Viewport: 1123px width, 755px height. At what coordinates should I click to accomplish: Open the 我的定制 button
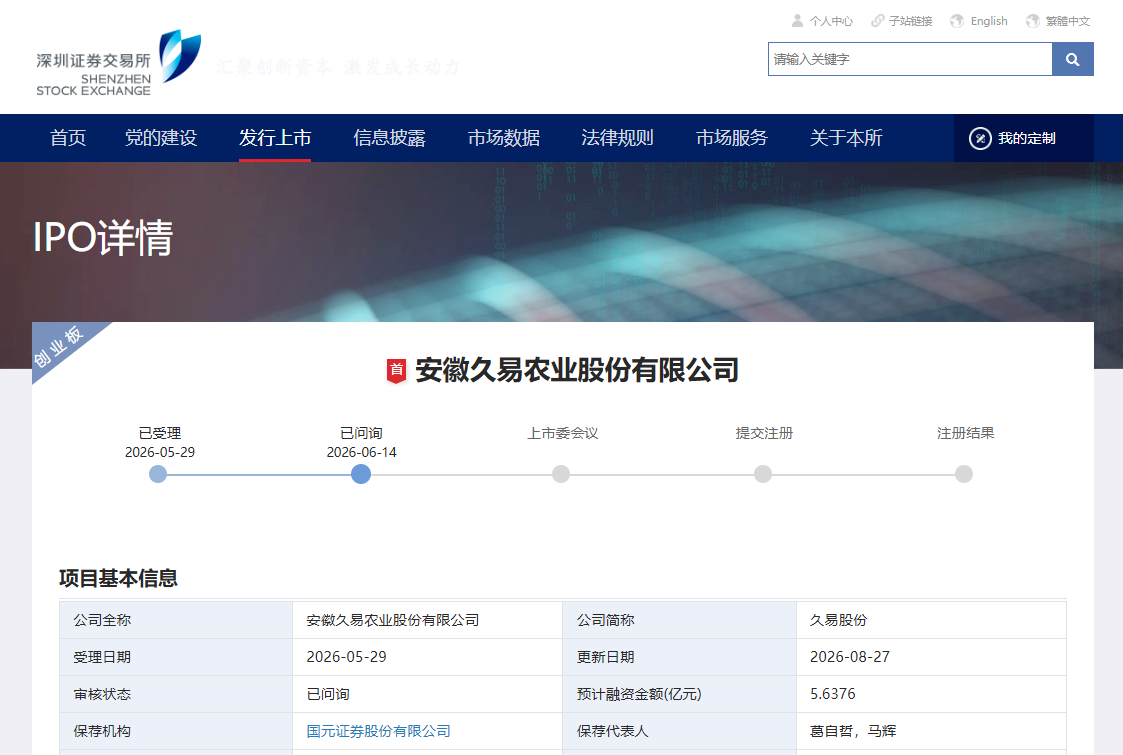[1023, 138]
